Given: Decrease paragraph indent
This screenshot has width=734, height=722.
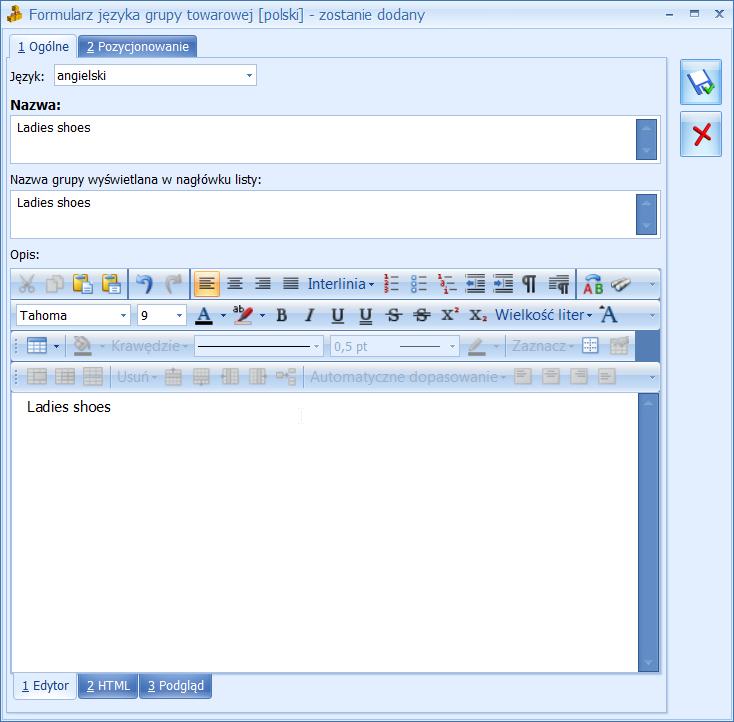Looking at the screenshot, I should [x=475, y=284].
